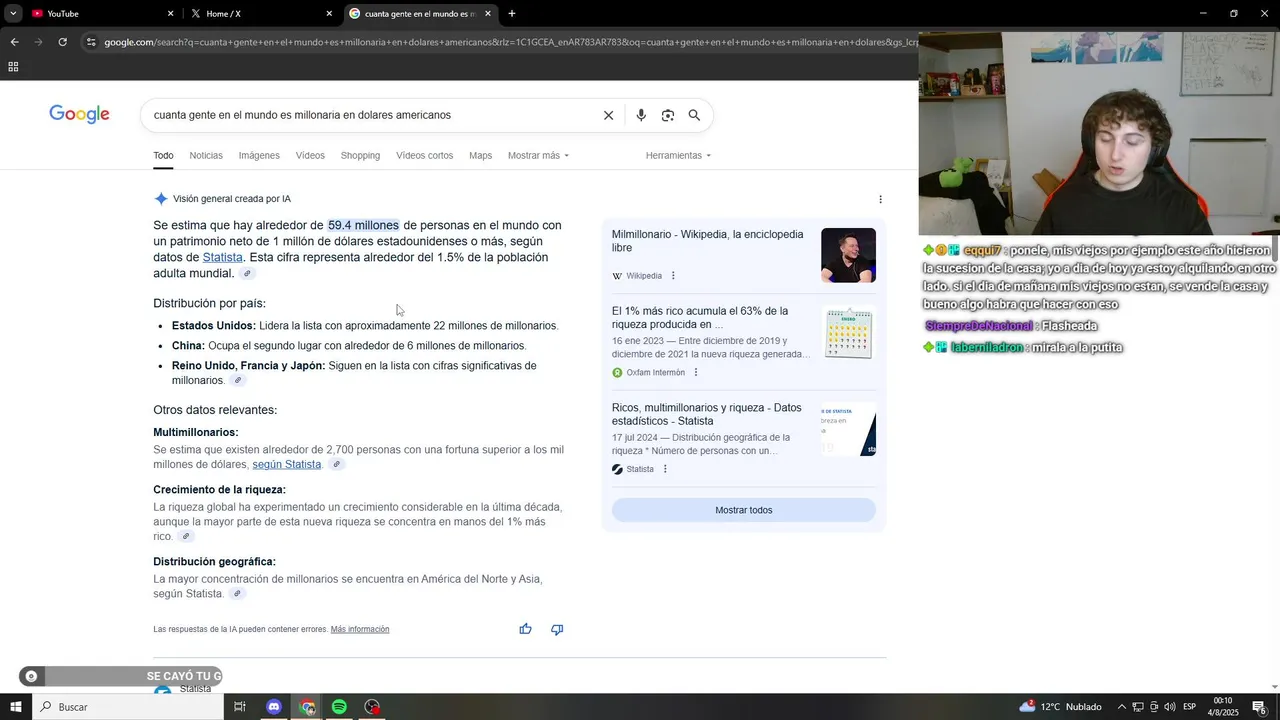Open Milmillonario Wikipedia result

[707, 241]
